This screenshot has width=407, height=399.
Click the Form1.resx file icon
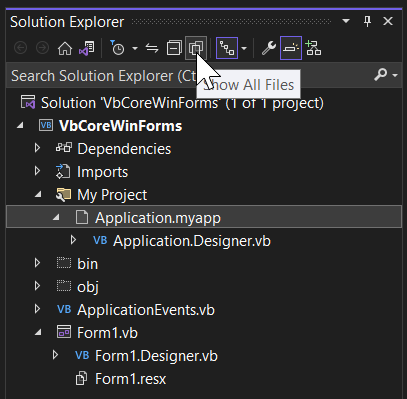tap(81, 379)
